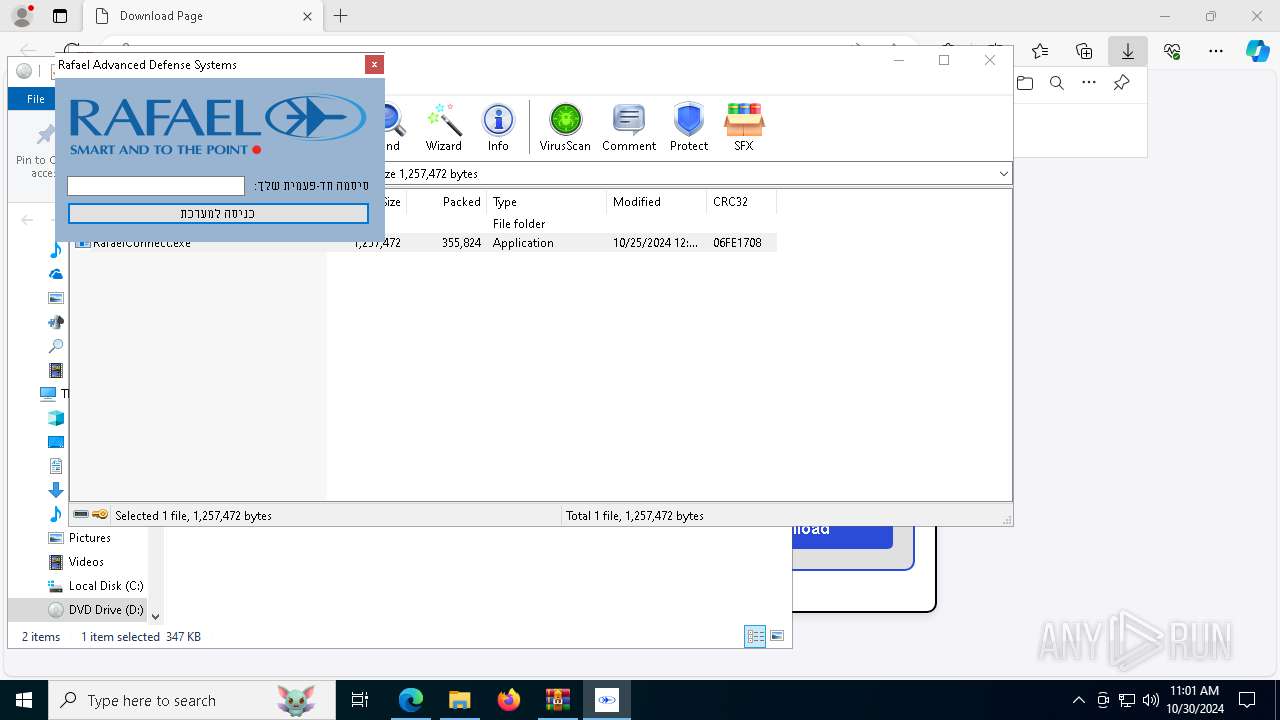The width and height of the screenshot is (1280, 720).
Task: Open archive Info in WinRAR
Action: point(498,127)
